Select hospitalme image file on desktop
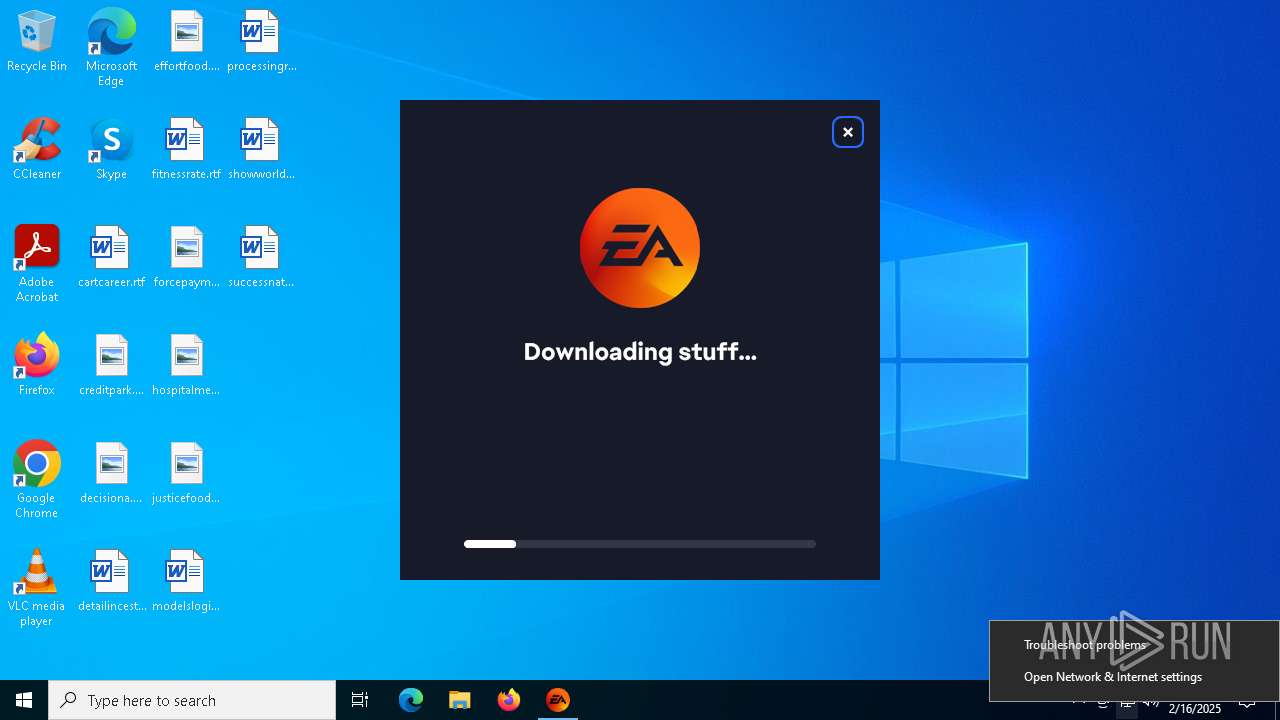This screenshot has width=1280, height=720. (186, 366)
